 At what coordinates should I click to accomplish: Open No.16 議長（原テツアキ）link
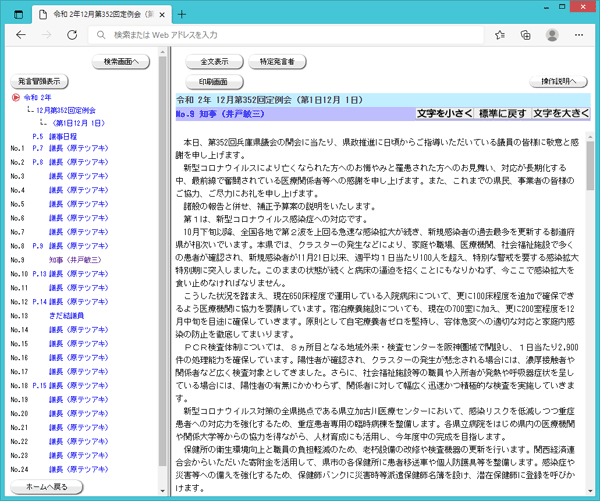pyautogui.click(x=78, y=358)
